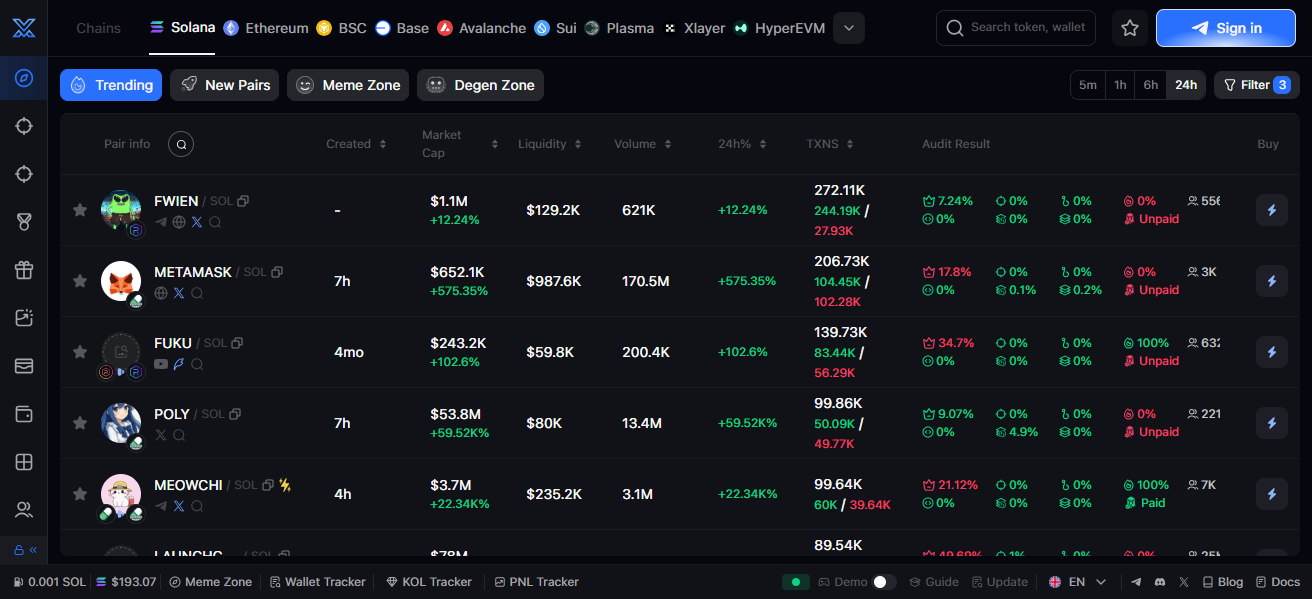Sort the table by Market Cap
This screenshot has height=599, width=1312.
click(x=458, y=144)
